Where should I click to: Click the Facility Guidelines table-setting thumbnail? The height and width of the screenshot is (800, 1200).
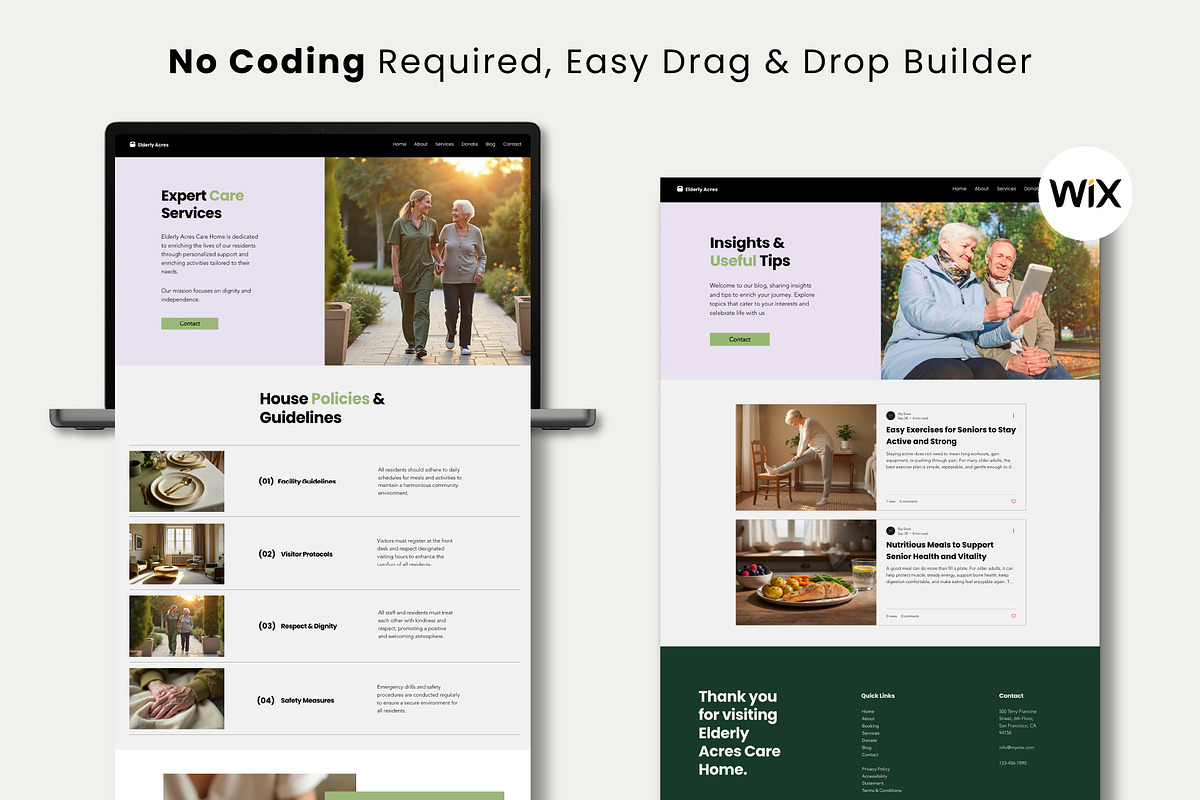pyautogui.click(x=177, y=481)
